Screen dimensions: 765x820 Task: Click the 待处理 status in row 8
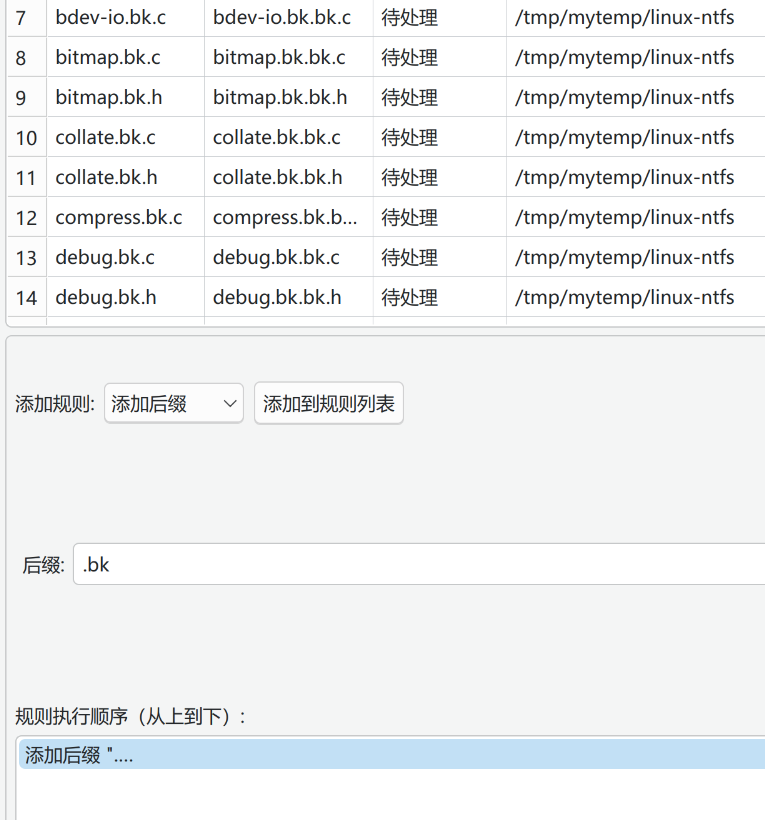440,57
